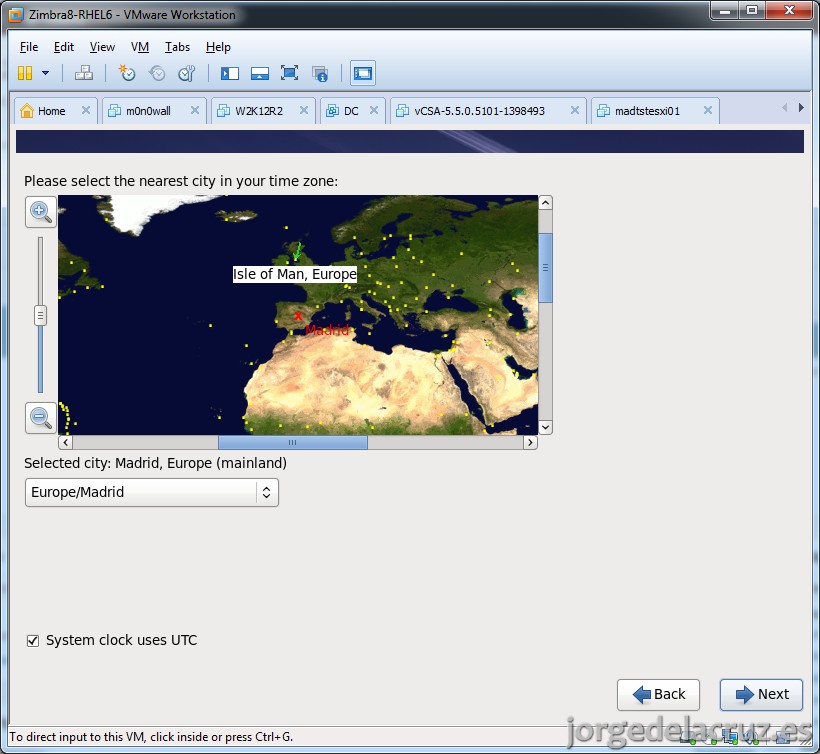Open the Edit menu

pos(64,47)
